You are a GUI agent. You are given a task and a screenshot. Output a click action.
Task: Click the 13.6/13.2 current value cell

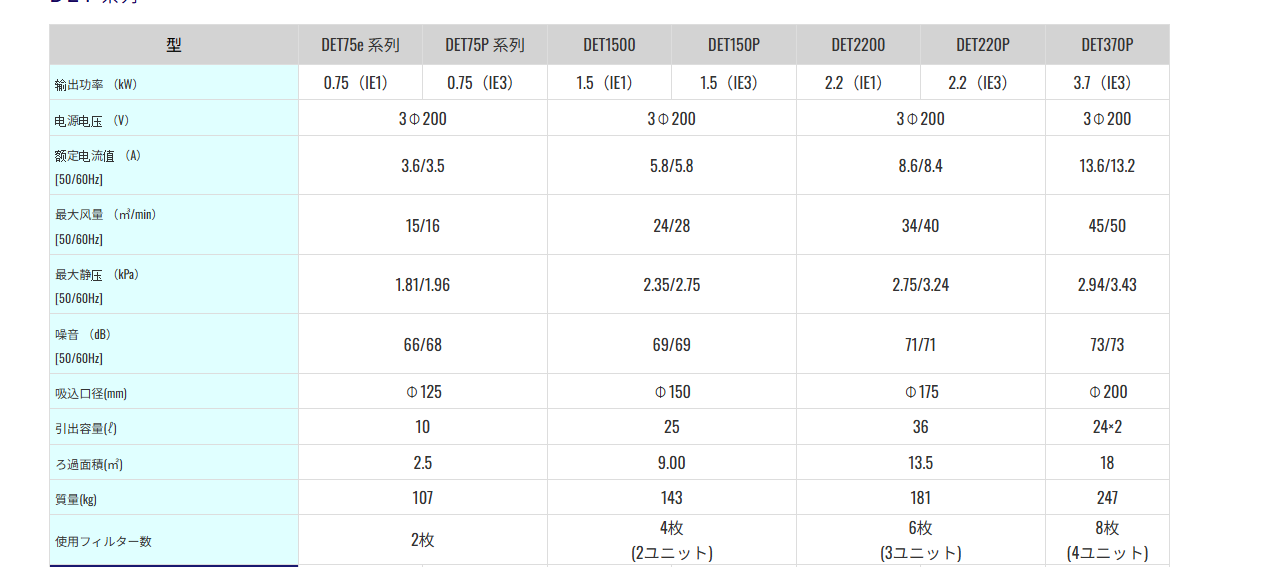coord(1107,166)
